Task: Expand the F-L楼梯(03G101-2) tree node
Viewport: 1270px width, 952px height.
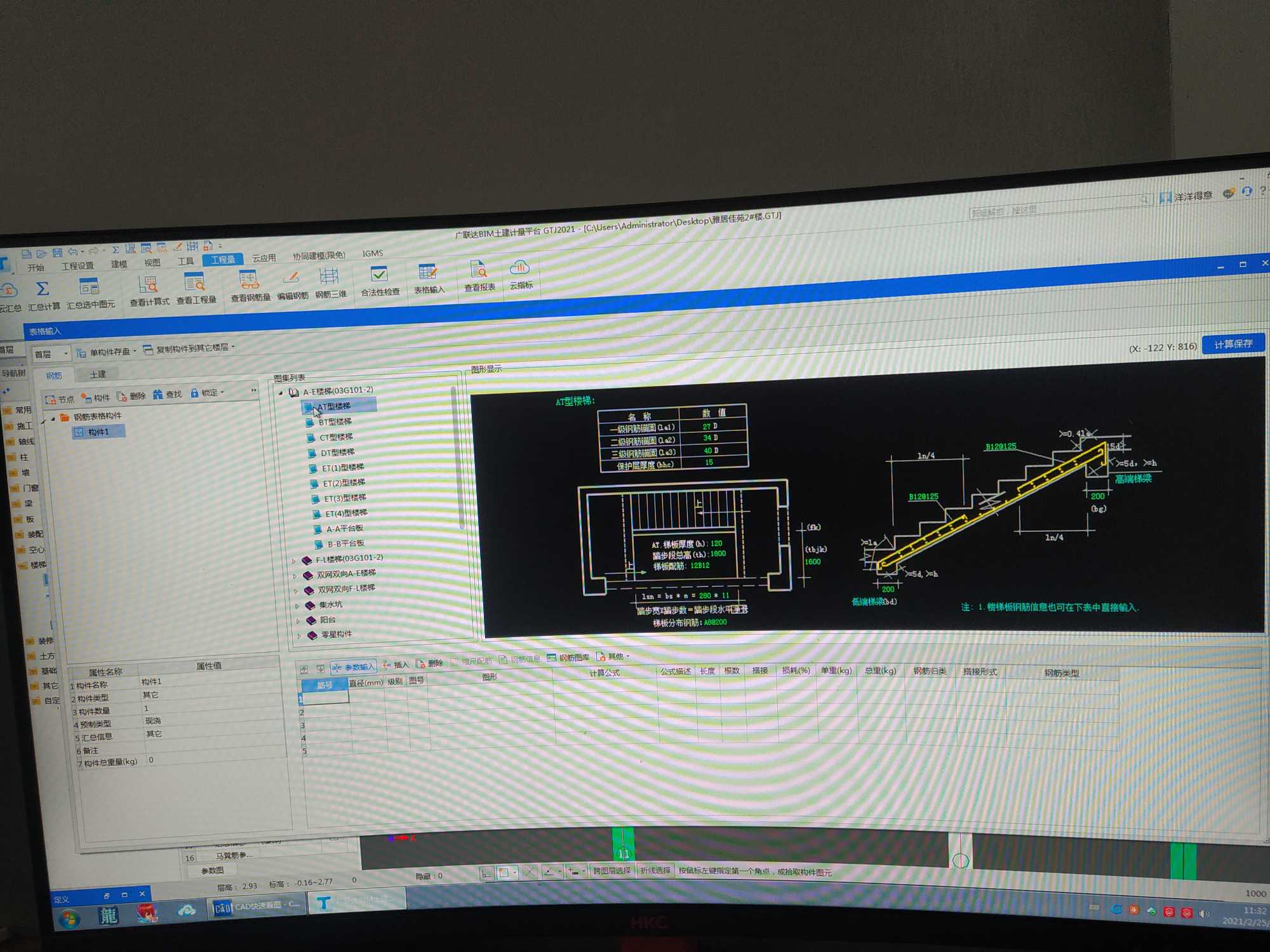Action: 293,561
